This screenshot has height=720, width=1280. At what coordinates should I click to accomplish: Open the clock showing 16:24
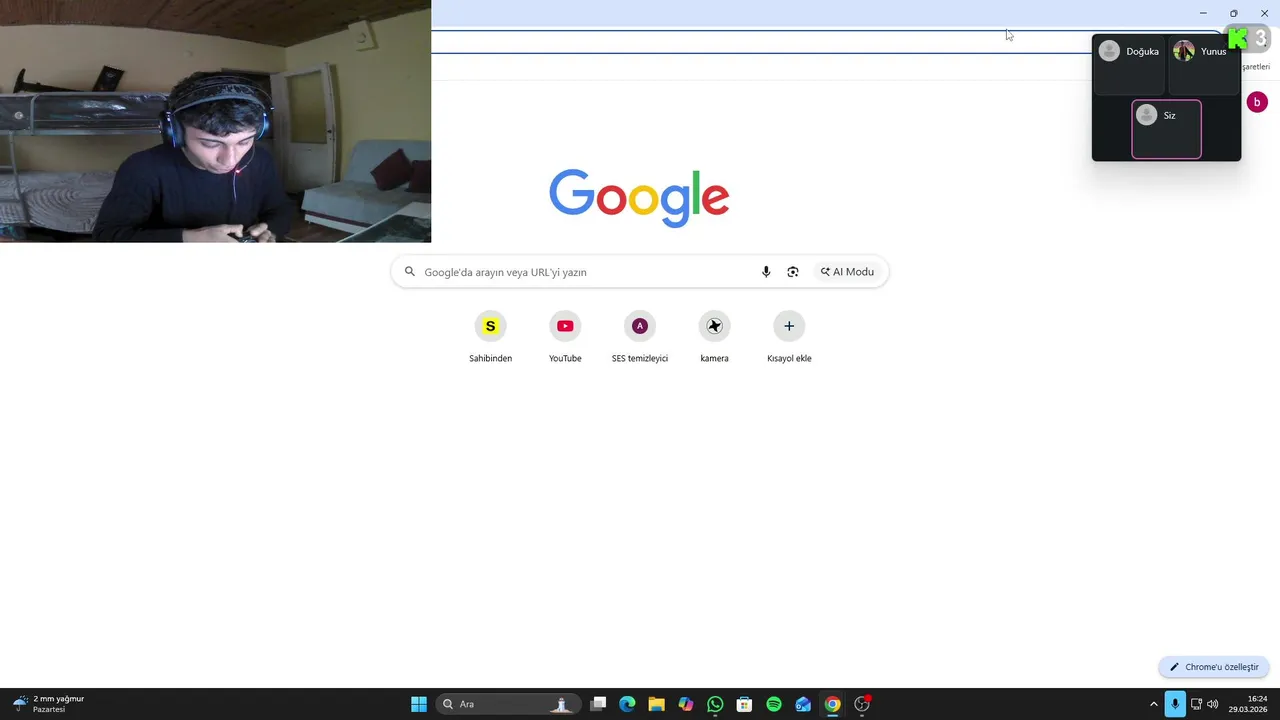click(x=1248, y=704)
